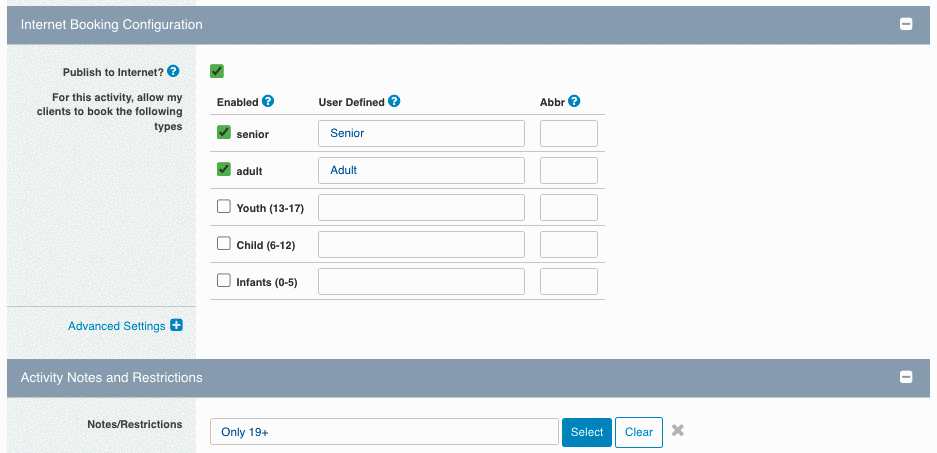937x453 pixels.
Task: Click help icon beside Publish to Internet
Action: (173, 71)
